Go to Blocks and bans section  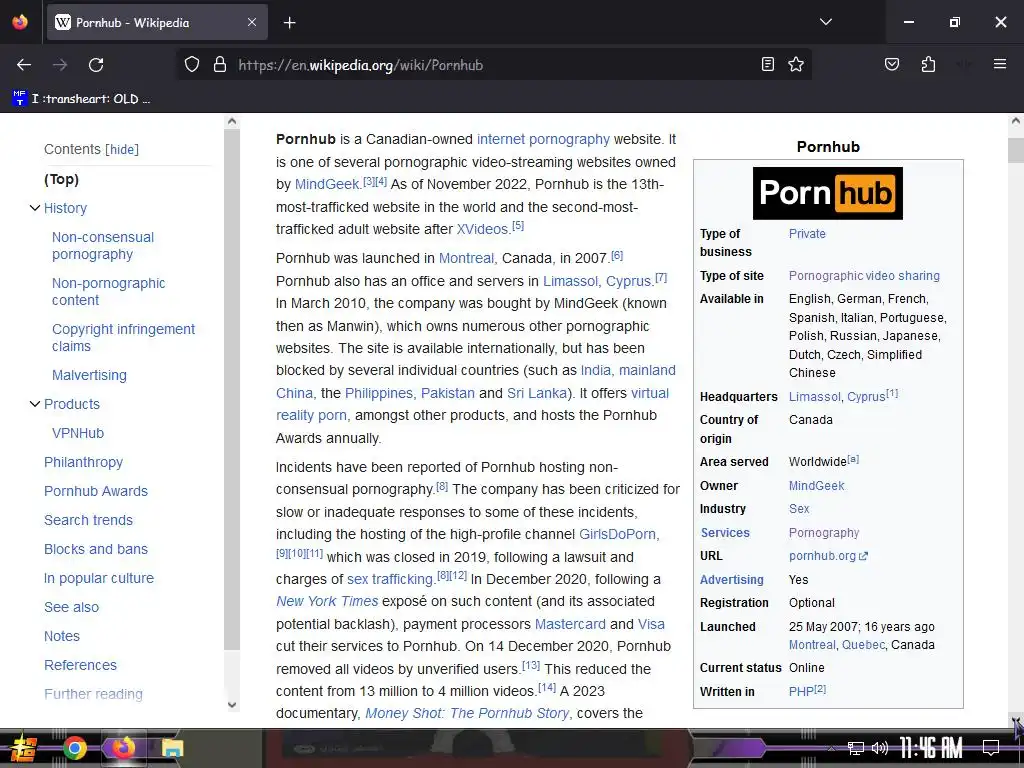point(96,549)
